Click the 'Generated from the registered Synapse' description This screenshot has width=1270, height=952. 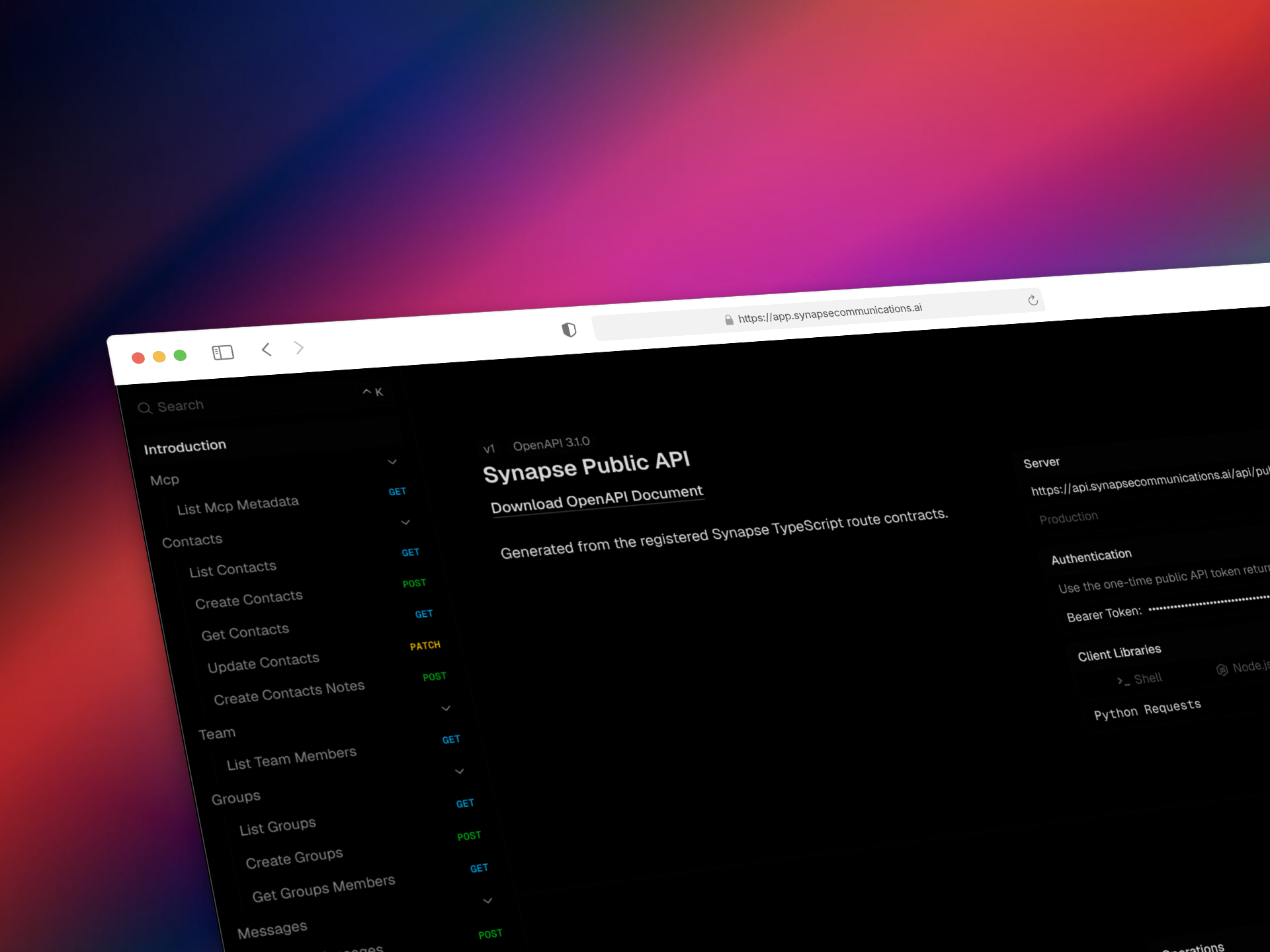724,534
